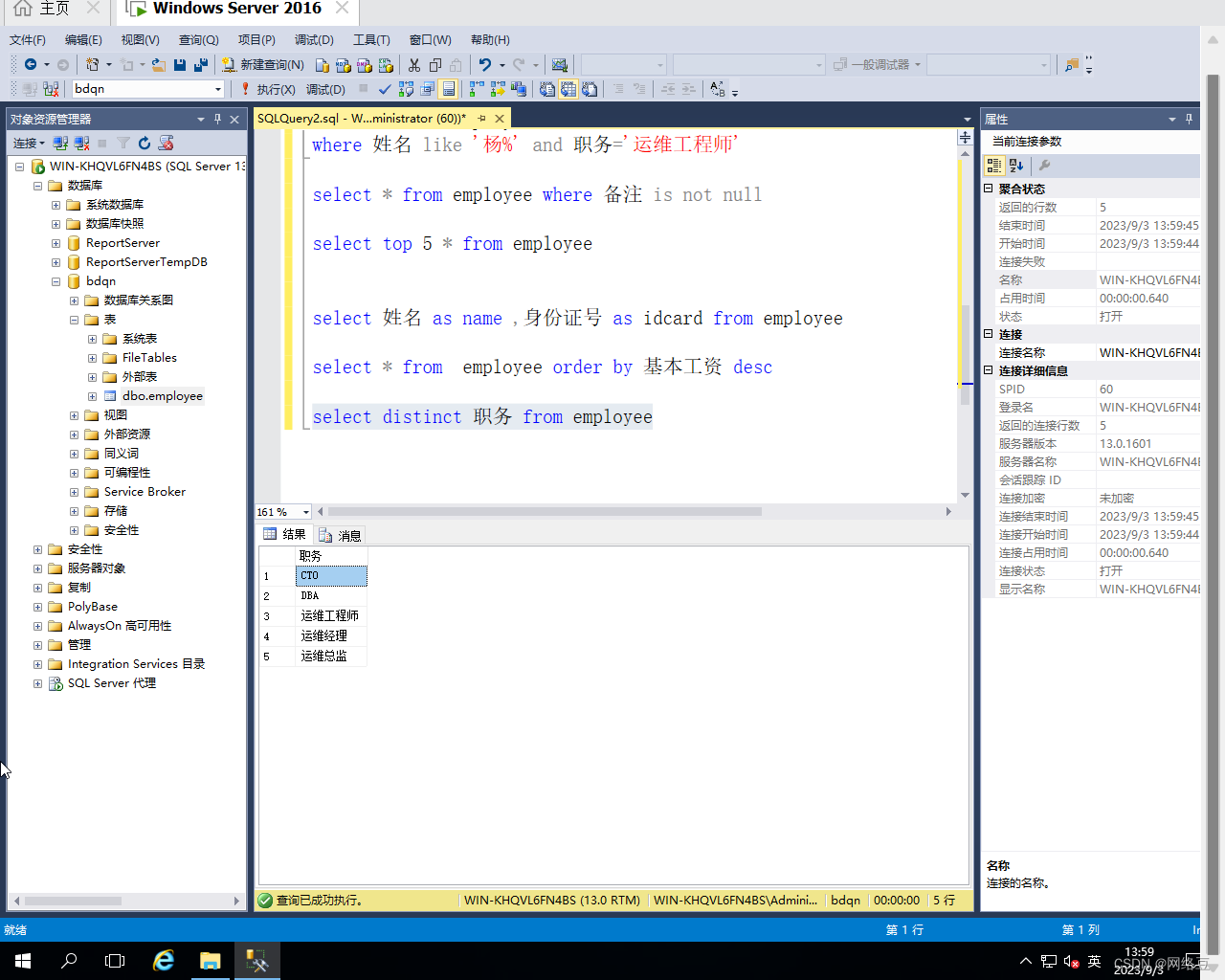This screenshot has width=1225, height=980.
Task: Open the 帮助(H) menu
Action: tap(490, 39)
